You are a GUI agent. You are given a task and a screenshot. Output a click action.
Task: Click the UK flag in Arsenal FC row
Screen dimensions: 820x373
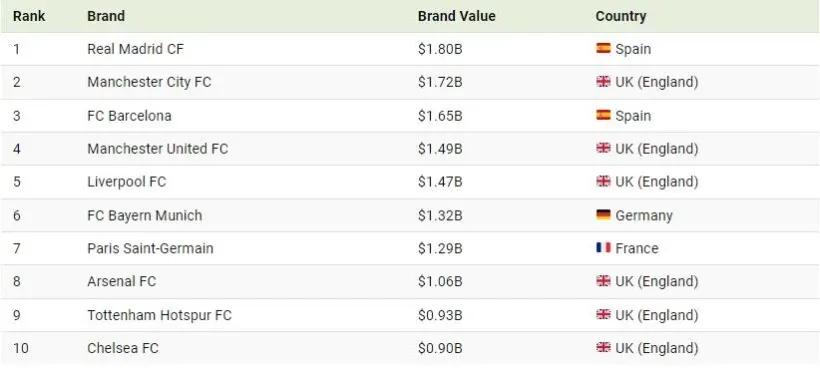tap(603, 281)
